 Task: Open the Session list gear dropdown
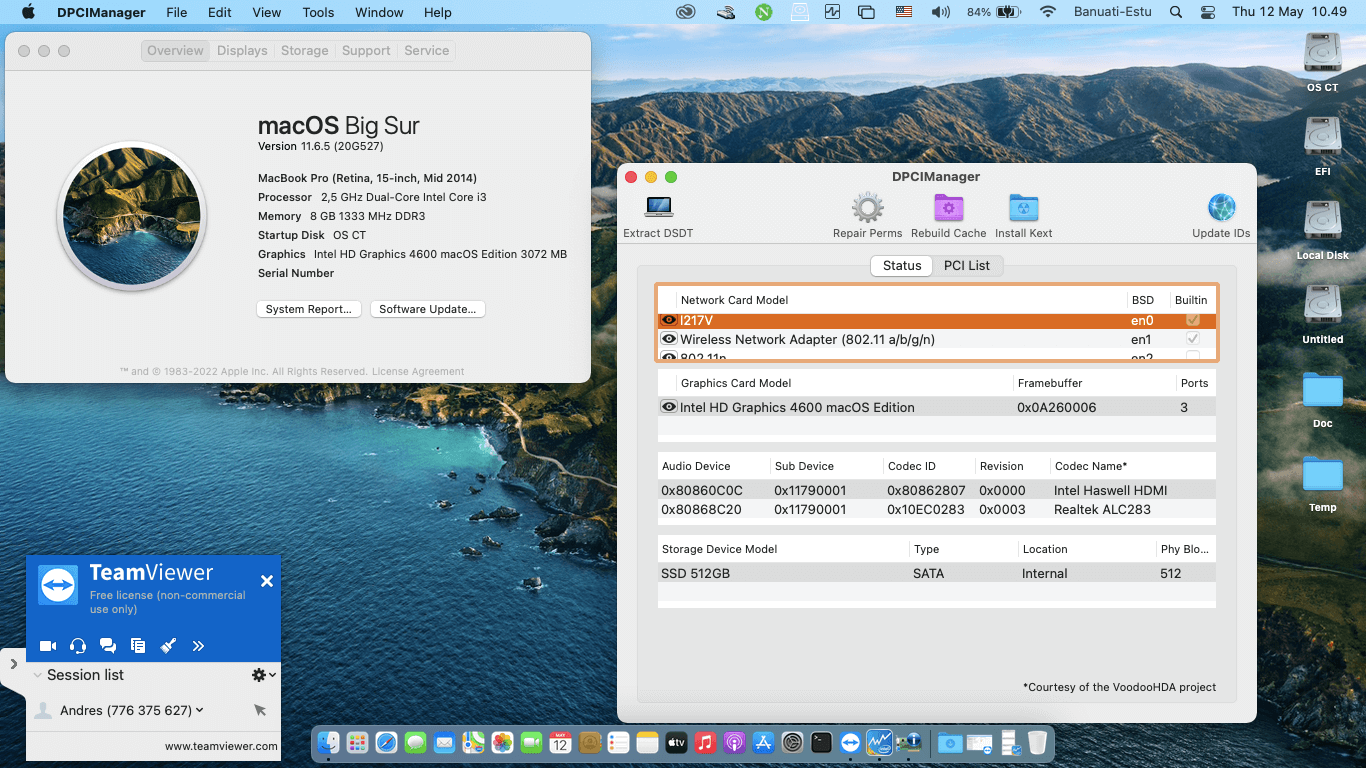click(x=258, y=675)
